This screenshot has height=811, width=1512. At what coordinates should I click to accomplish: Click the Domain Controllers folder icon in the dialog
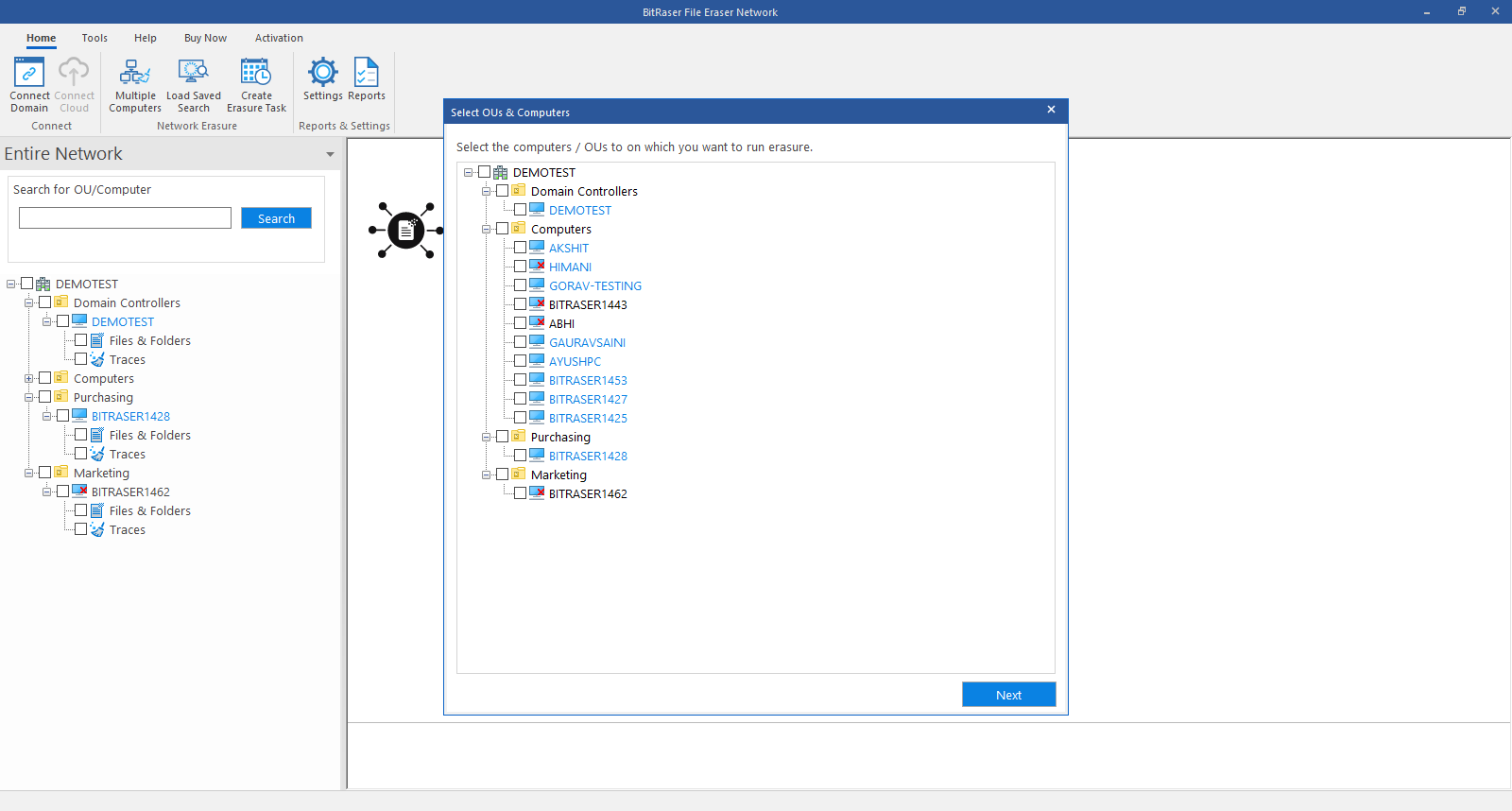click(519, 191)
